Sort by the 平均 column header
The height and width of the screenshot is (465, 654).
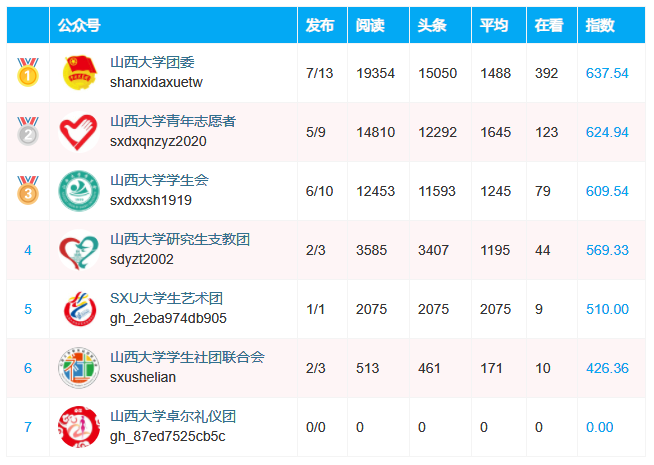tap(494, 25)
